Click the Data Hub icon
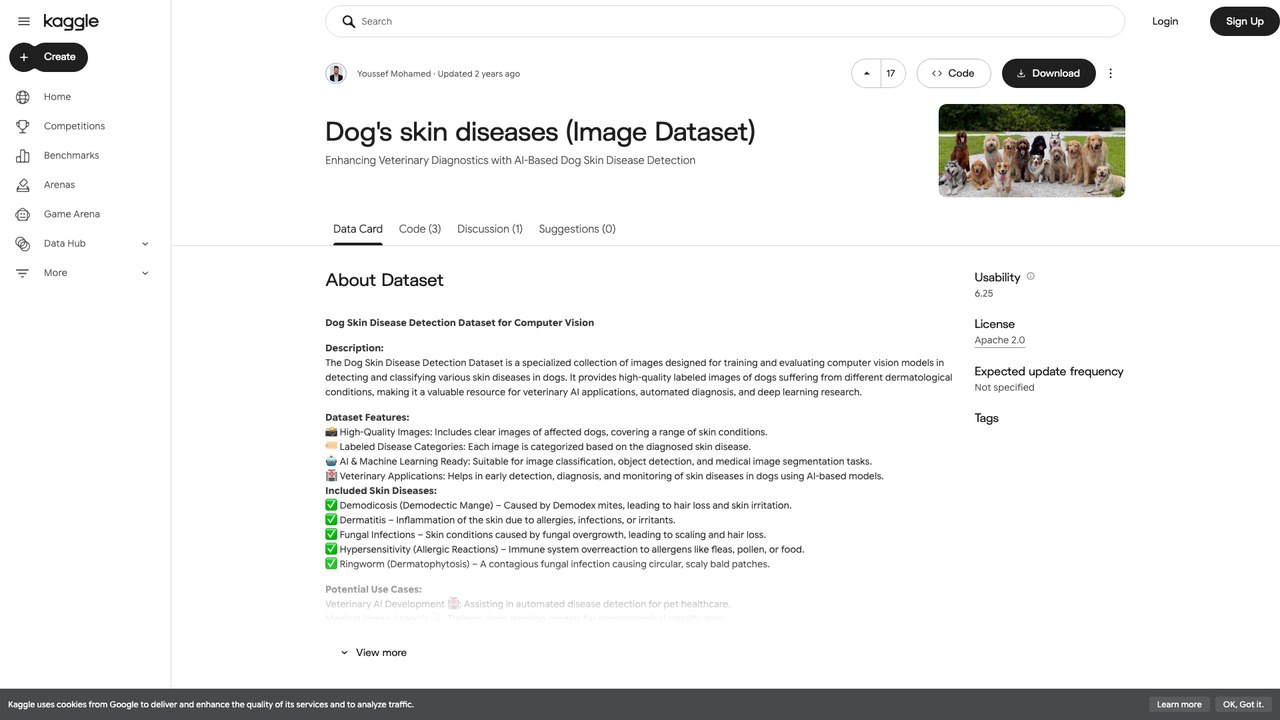Image resolution: width=1280 pixels, height=720 pixels. [x=23, y=243]
